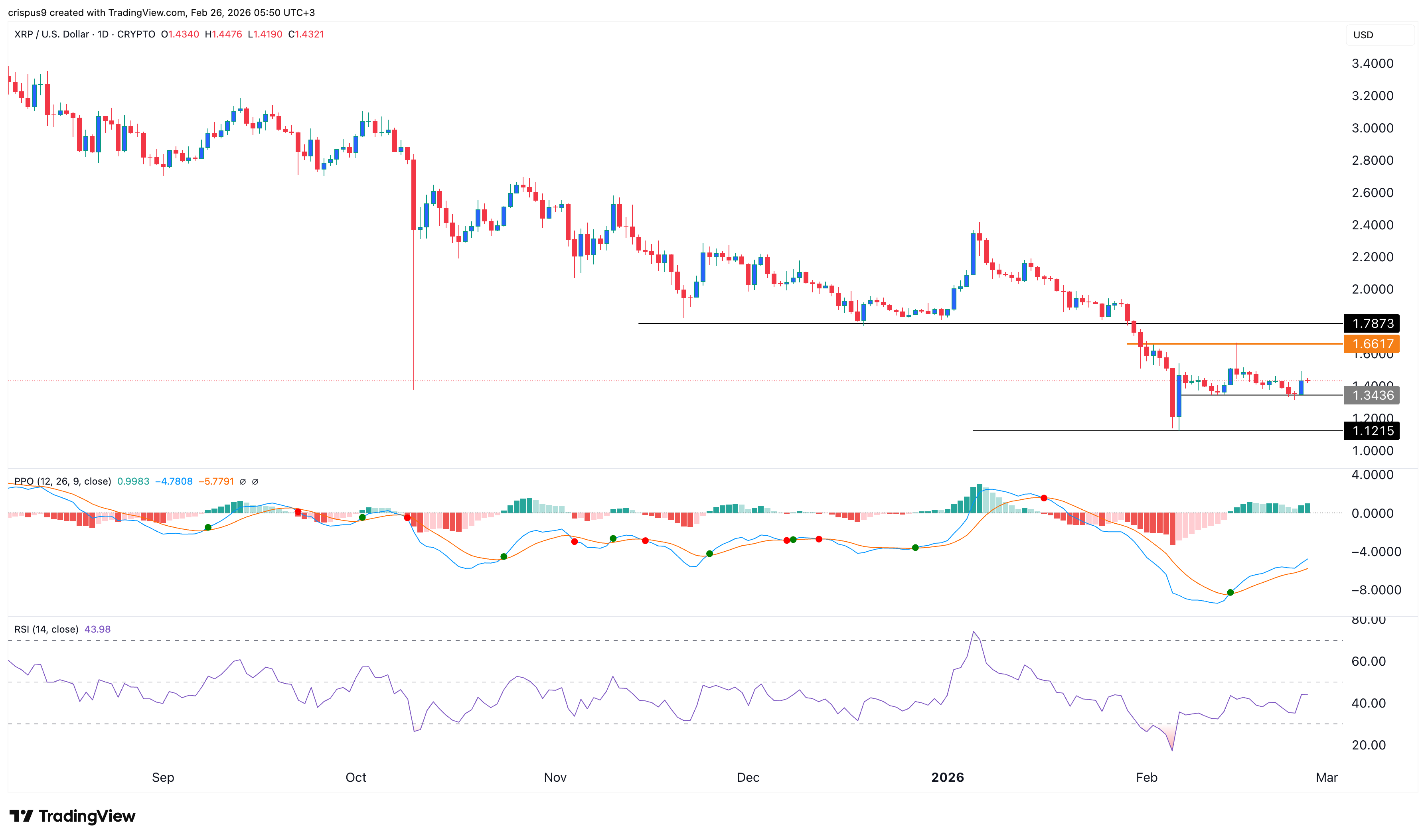
Task: Click the 2026 label on the time axis
Action: 948,777
